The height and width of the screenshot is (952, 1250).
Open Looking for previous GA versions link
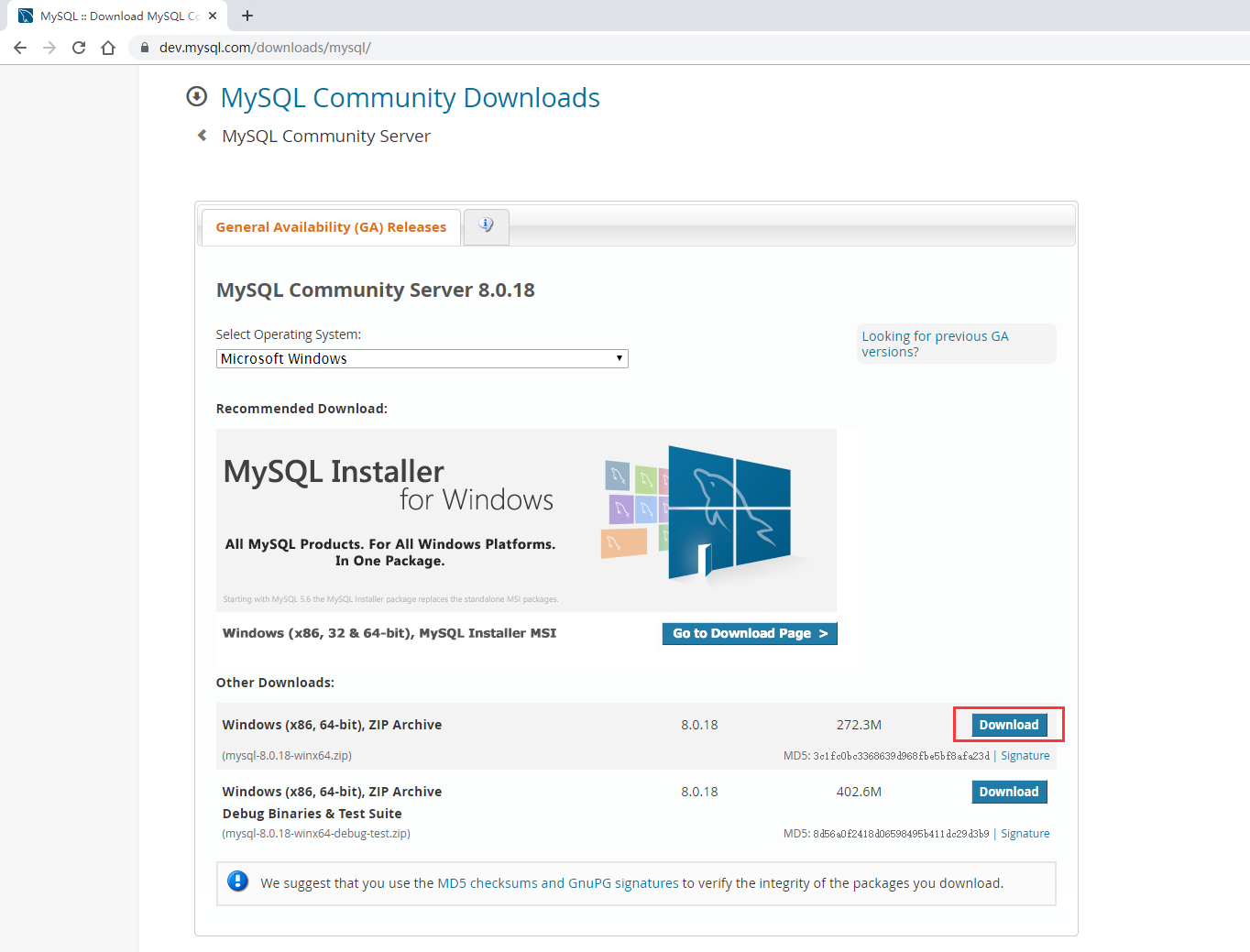coord(935,344)
